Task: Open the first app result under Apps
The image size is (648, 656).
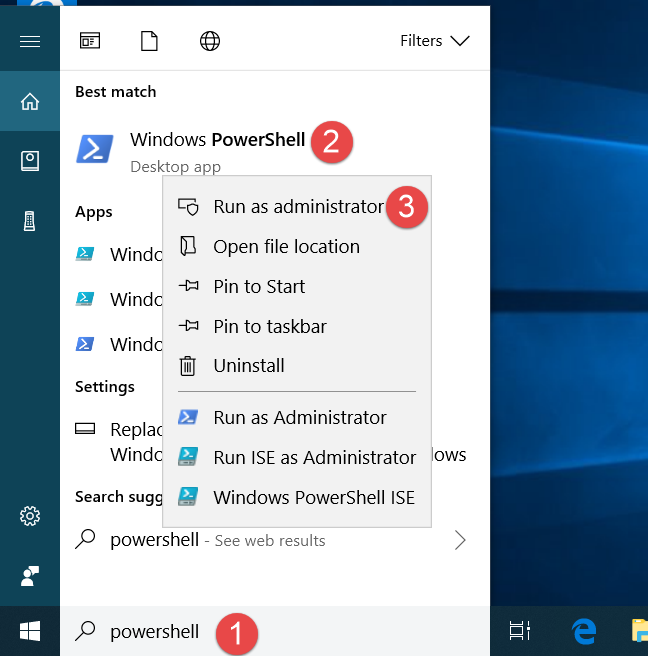Action: click(119, 254)
